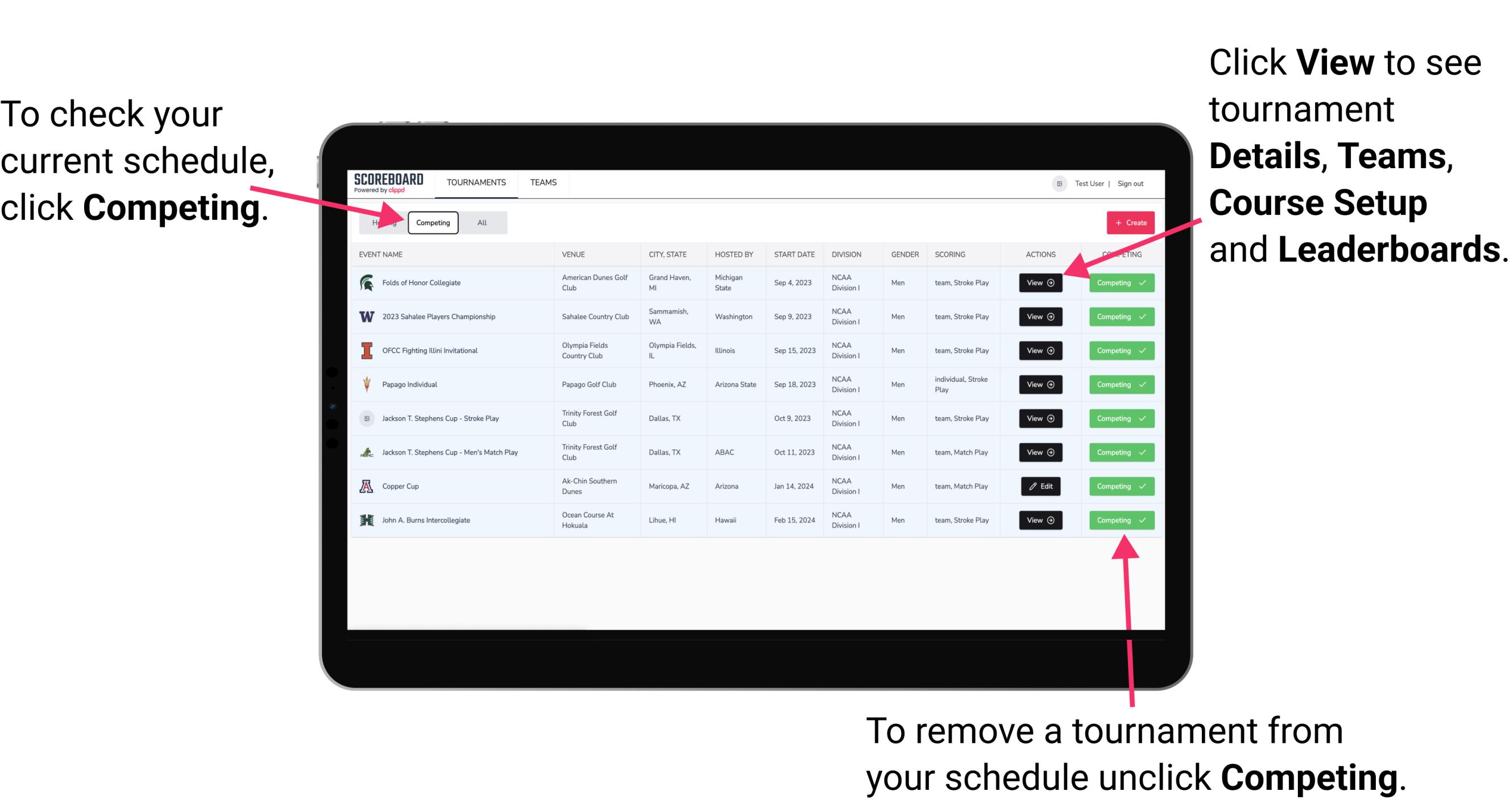Viewport: 1510px width, 812px height.
Task: Select the Competing filter tab
Action: pyautogui.click(x=432, y=222)
